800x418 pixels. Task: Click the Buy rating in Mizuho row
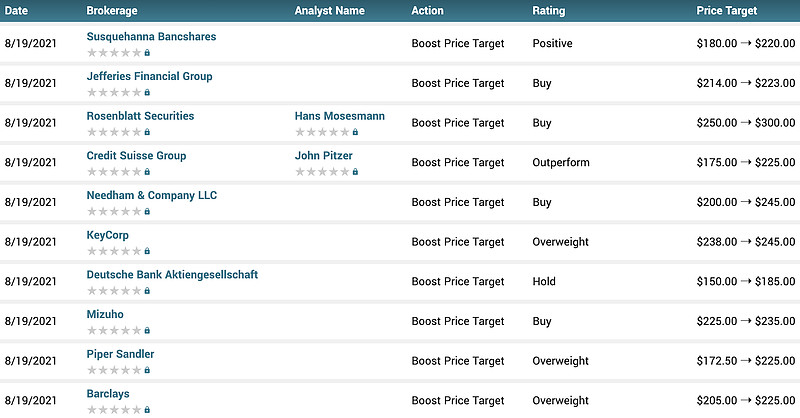542,322
